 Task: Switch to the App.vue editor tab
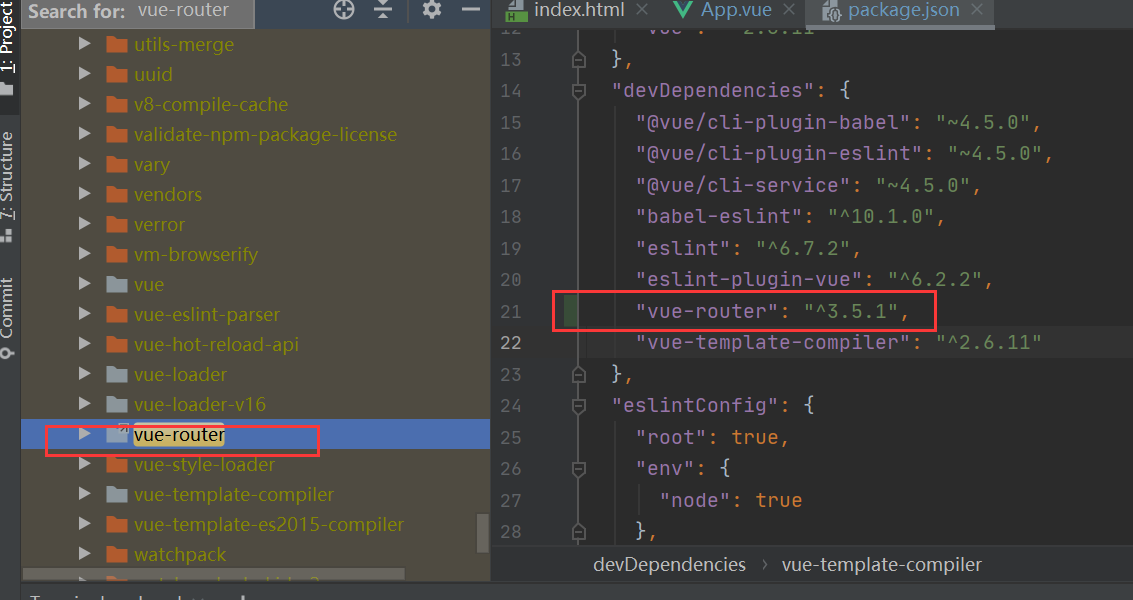(736, 10)
